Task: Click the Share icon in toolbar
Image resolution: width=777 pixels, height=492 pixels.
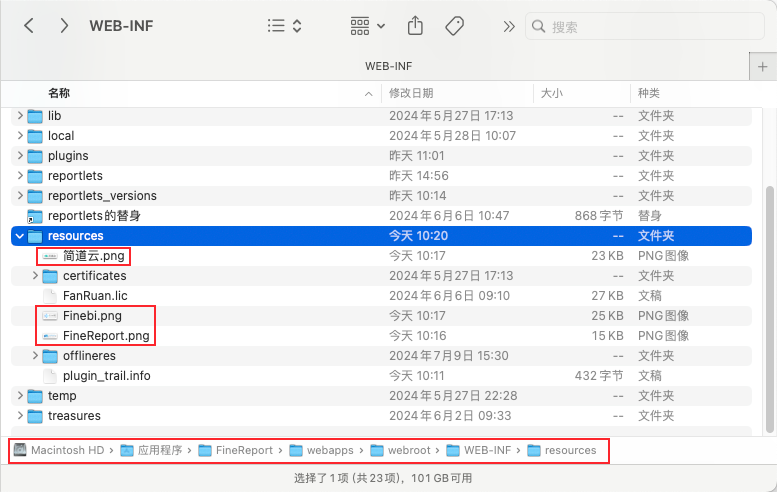Action: click(415, 25)
